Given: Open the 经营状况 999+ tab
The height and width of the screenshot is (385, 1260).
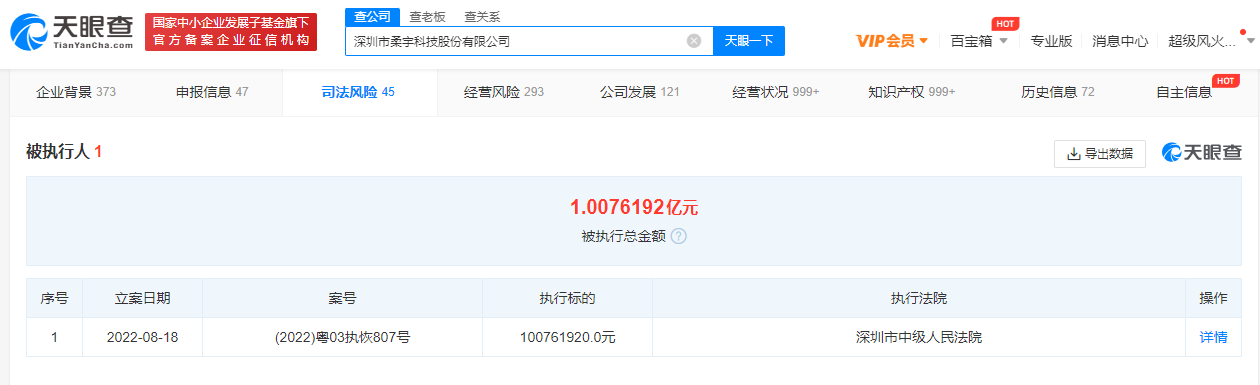Looking at the screenshot, I should [x=776, y=92].
